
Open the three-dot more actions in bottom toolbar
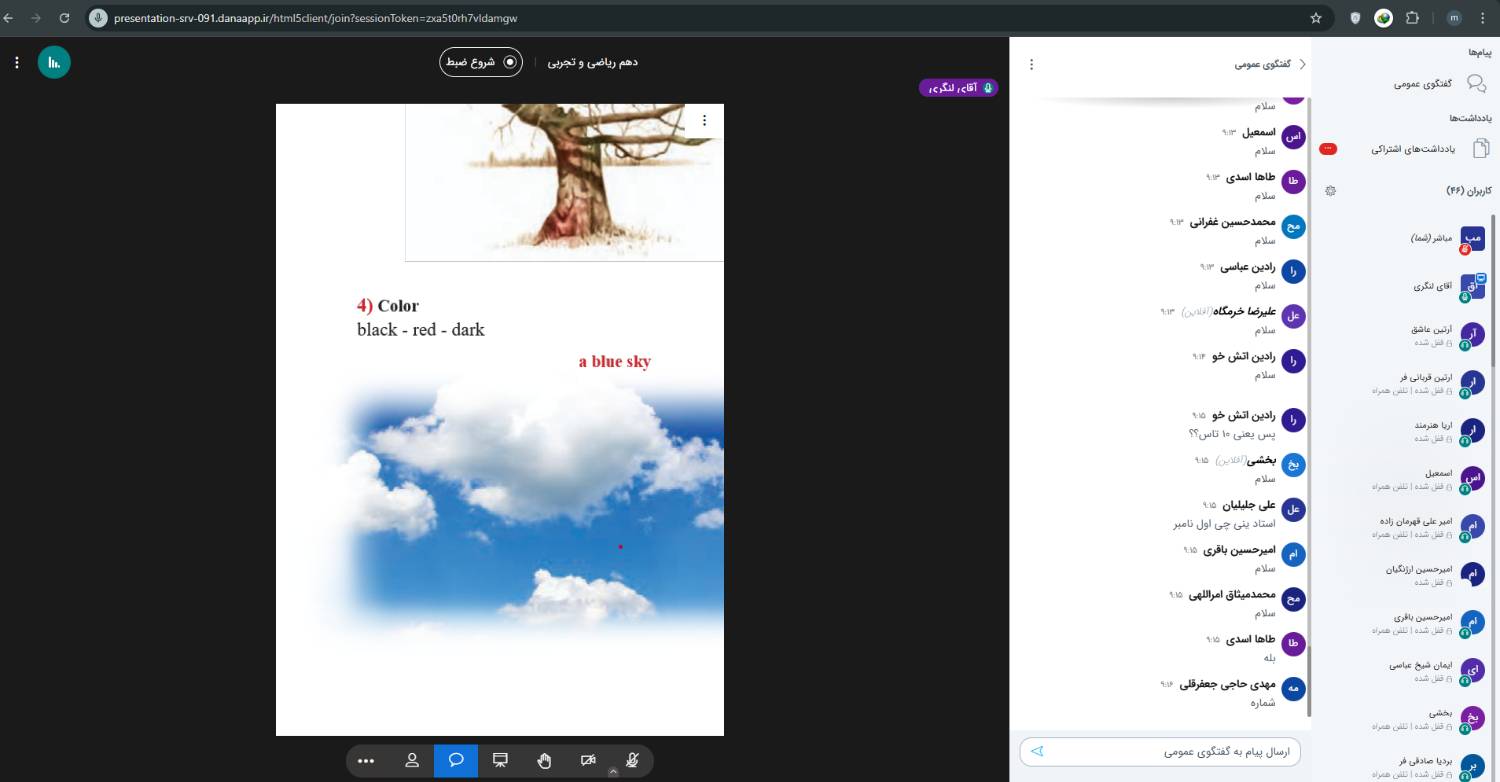[366, 761]
